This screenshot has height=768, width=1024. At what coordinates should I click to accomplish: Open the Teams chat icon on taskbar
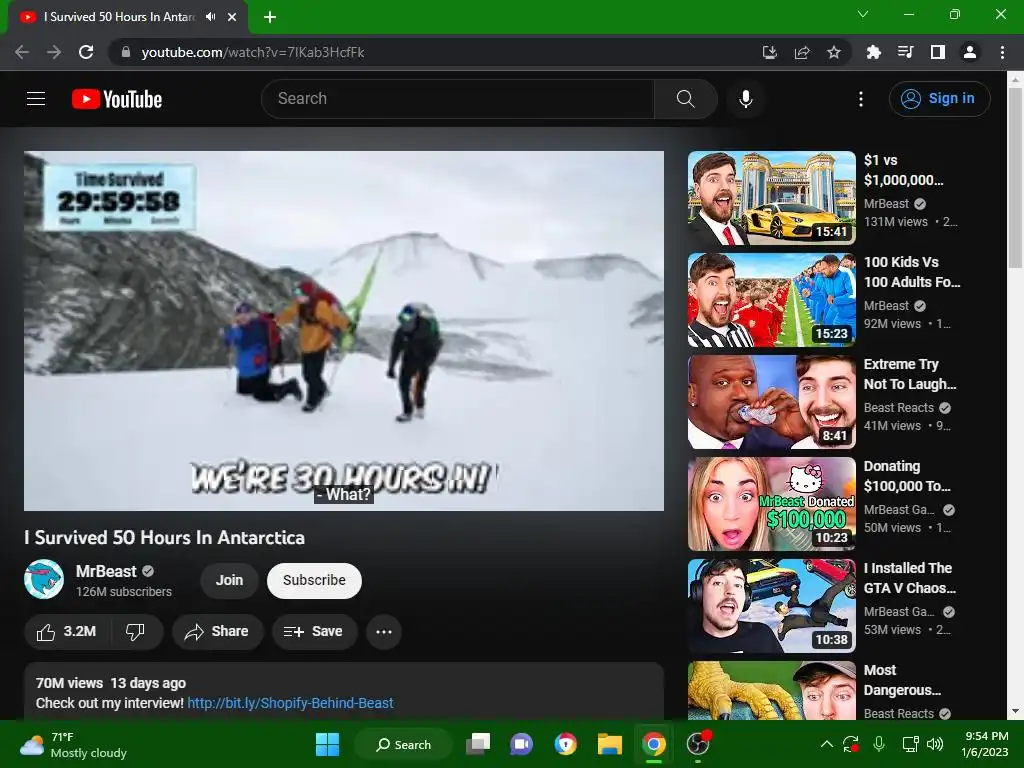point(521,744)
